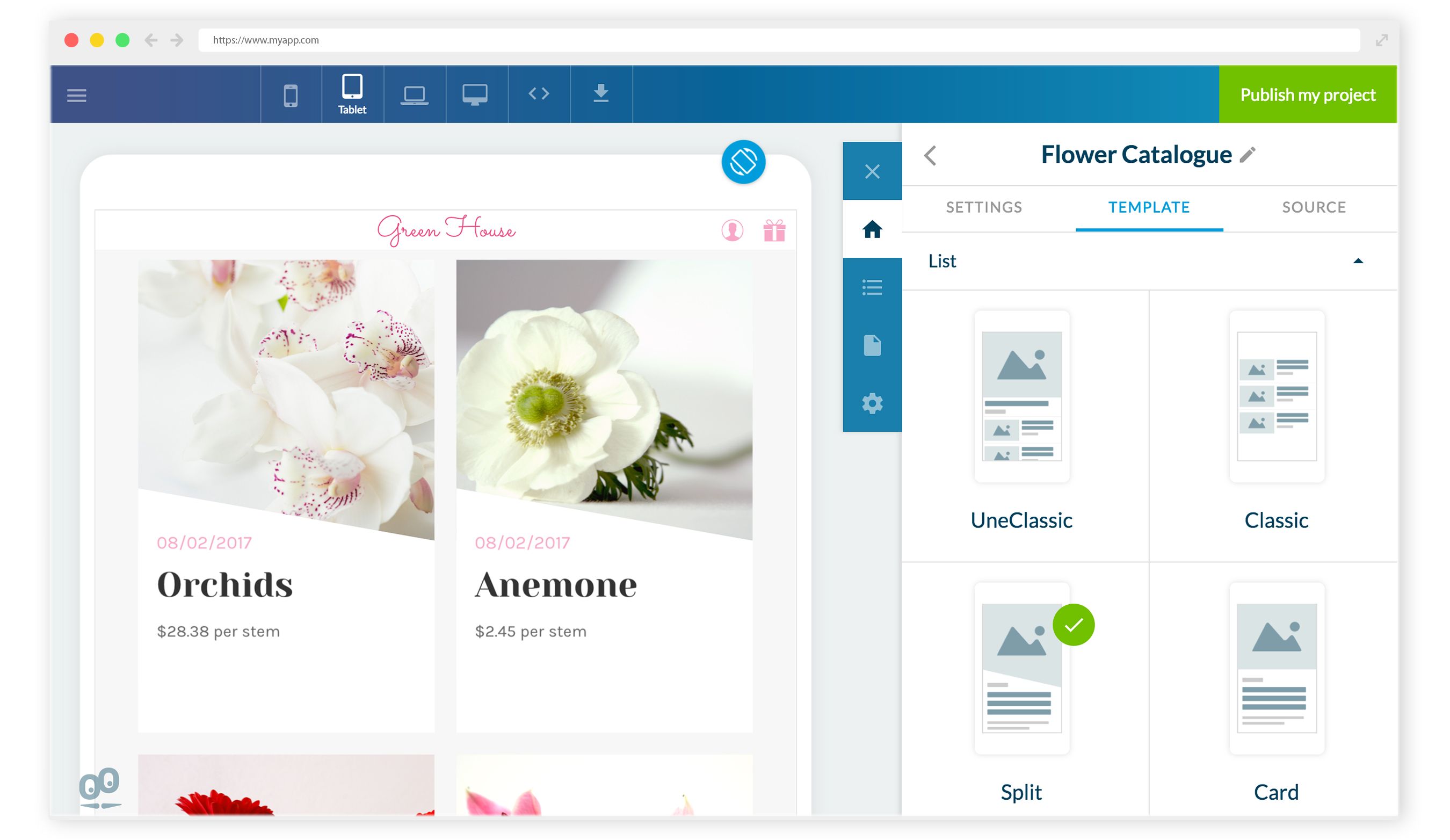Image resolution: width=1450 pixels, height=840 pixels.
Task: Switch preview to mobile phone view
Action: click(291, 95)
